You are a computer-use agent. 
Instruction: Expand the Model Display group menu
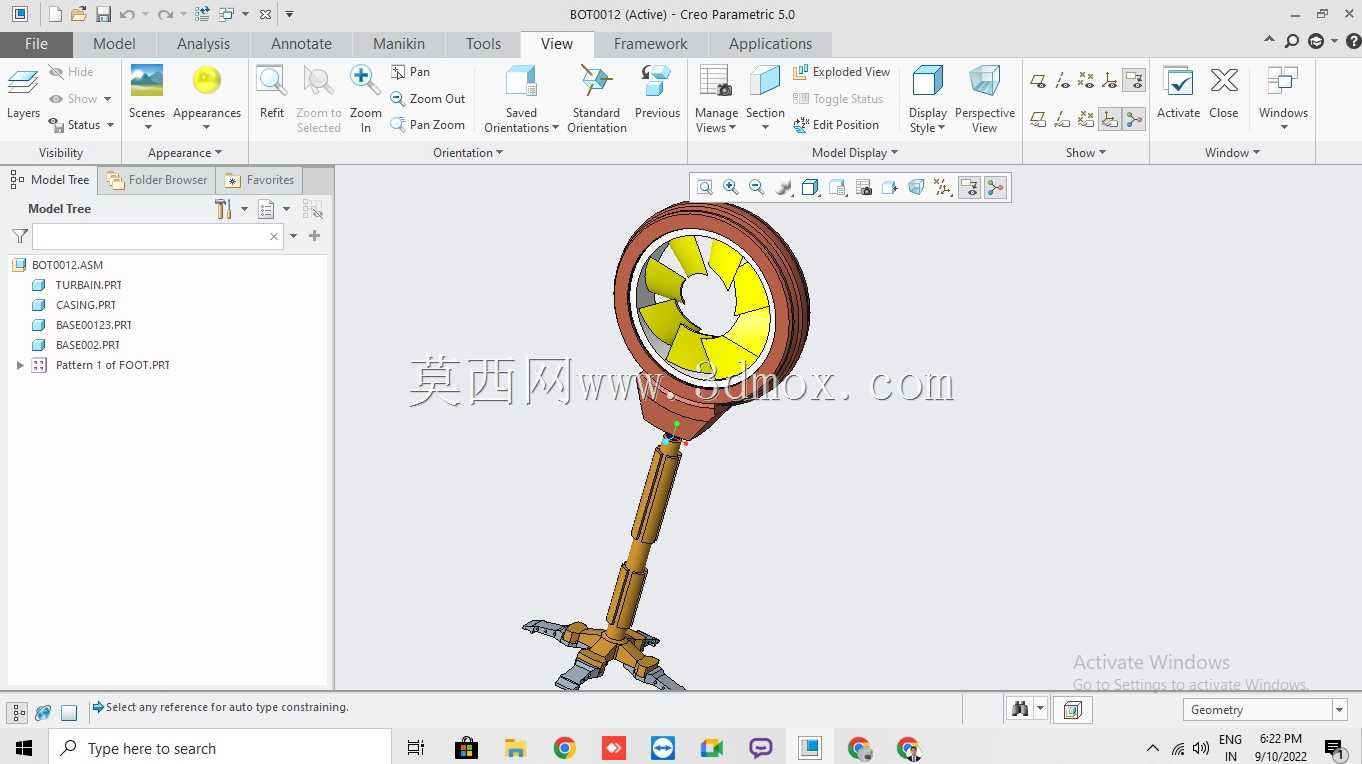[855, 153]
